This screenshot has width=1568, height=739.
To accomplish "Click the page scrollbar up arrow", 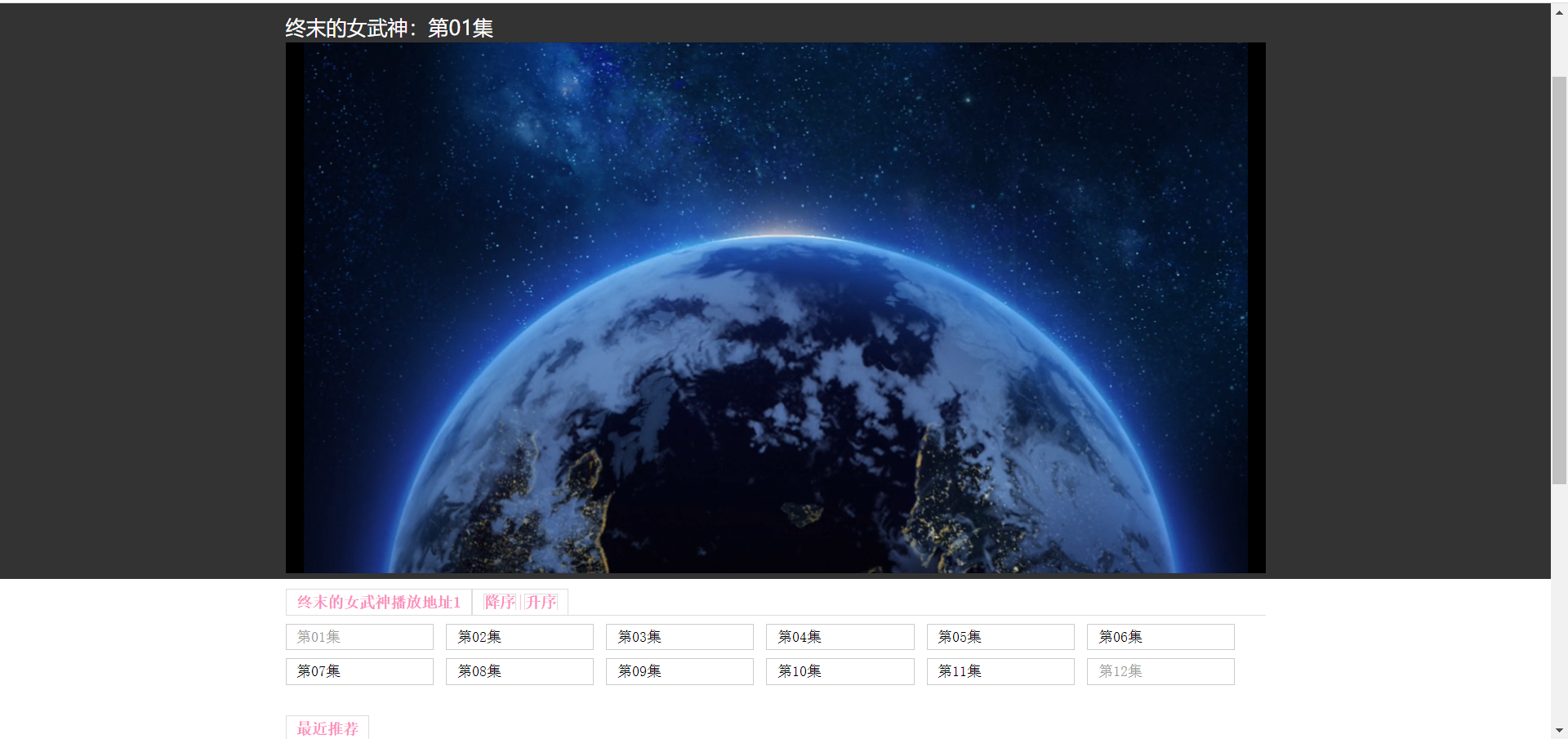I will point(1559,12).
